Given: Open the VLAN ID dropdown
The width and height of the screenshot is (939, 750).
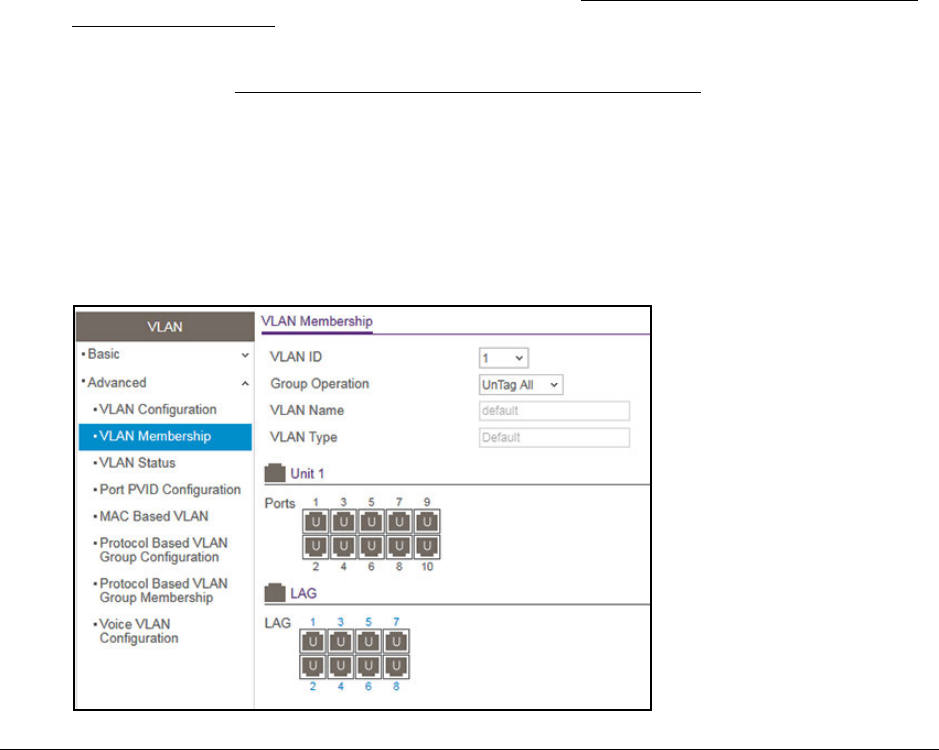Looking at the screenshot, I should 504,358.
